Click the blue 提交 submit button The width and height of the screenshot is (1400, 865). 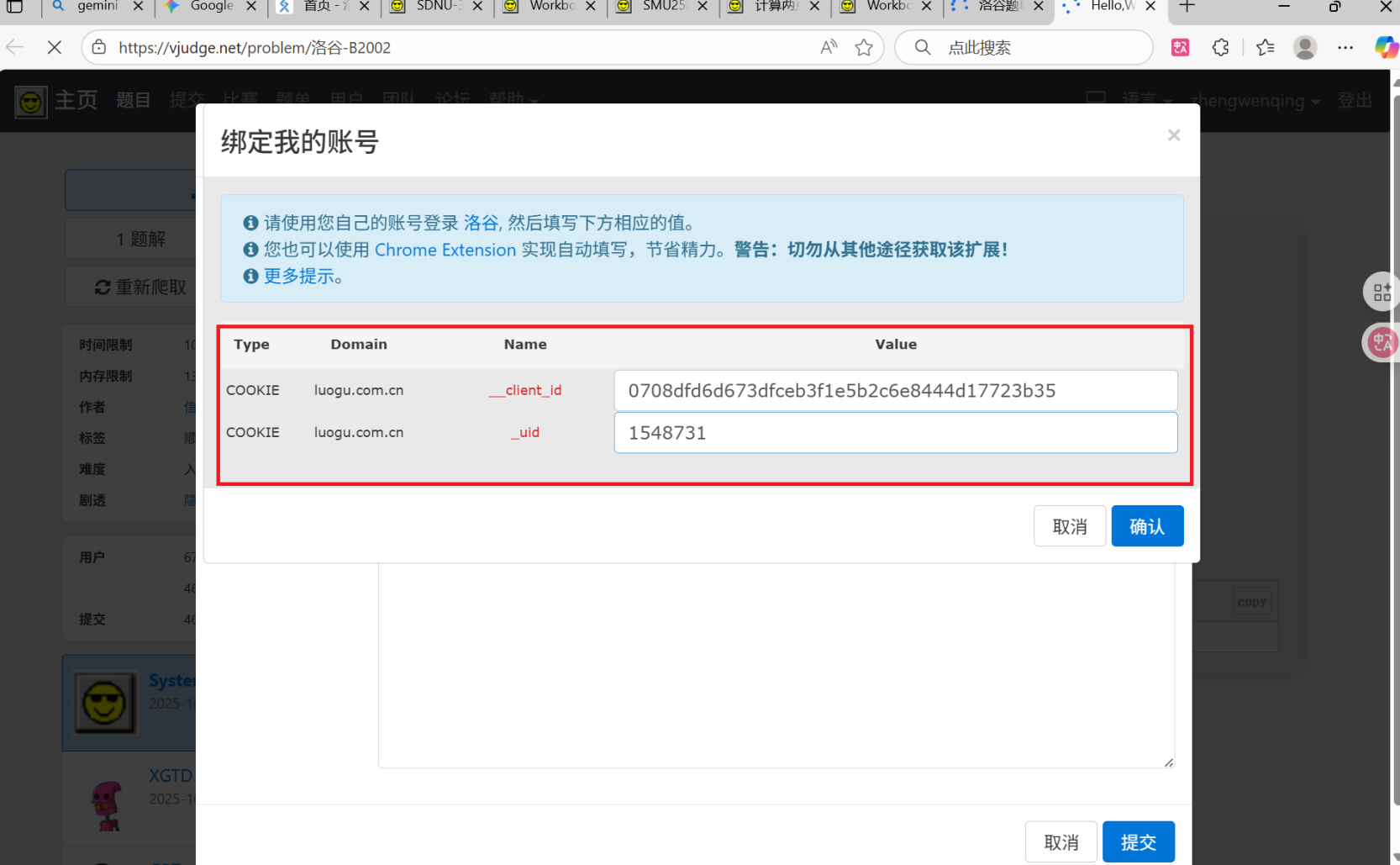pos(1138,841)
